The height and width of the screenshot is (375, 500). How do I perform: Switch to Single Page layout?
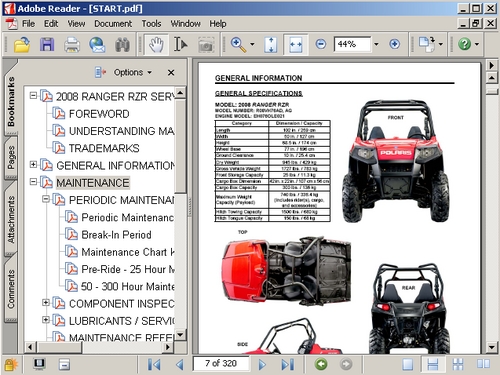(x=407, y=364)
